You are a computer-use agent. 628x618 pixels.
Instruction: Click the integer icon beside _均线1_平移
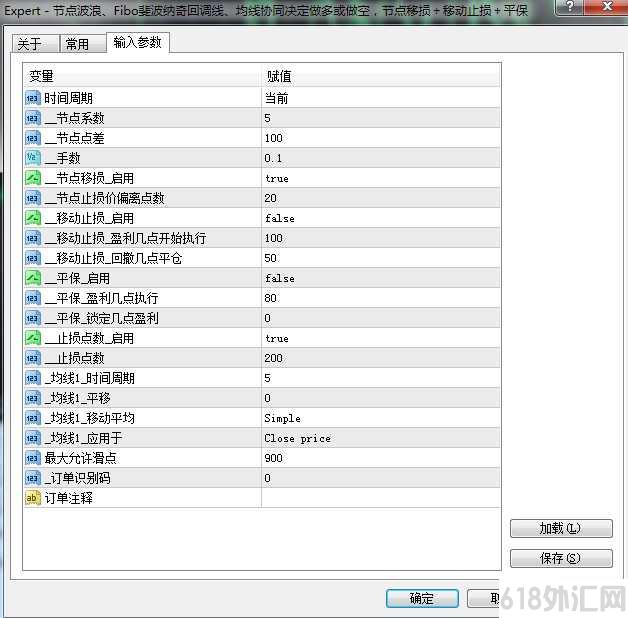coord(33,398)
